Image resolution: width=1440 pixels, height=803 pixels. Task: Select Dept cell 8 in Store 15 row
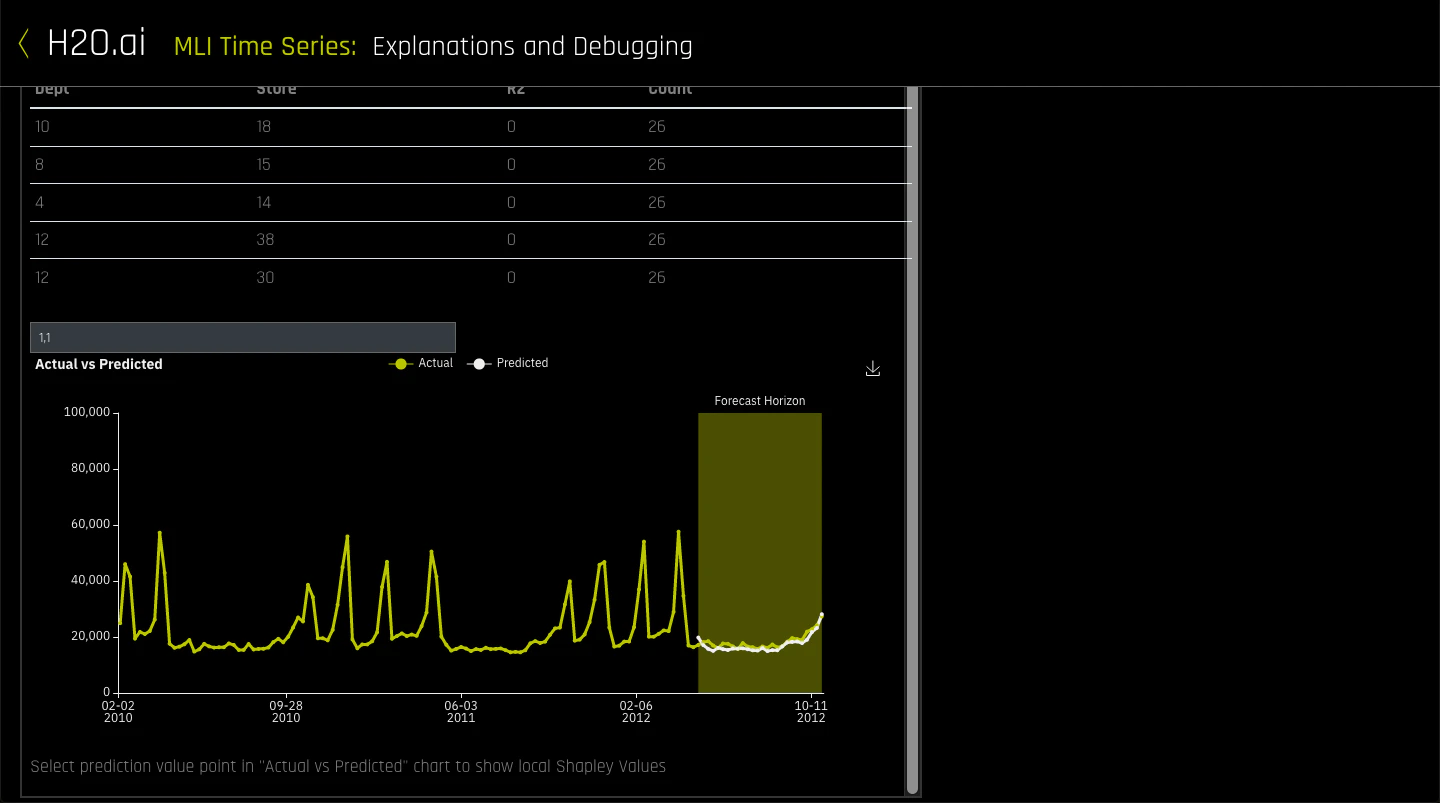(x=39, y=165)
